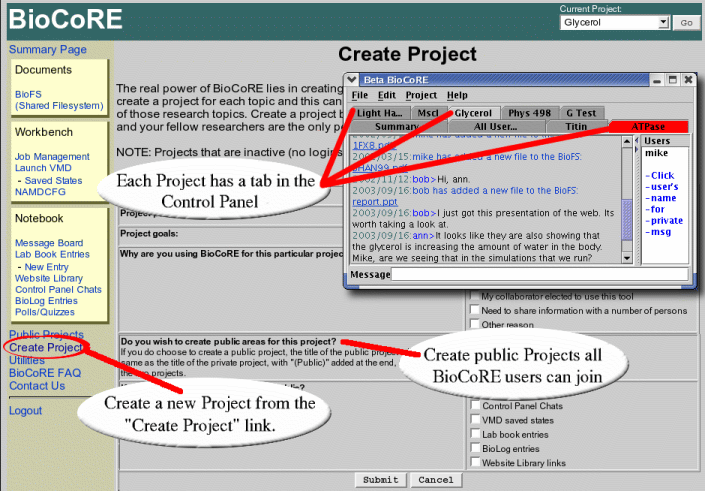Screen dimensions: 705x491
Task: Open the Current Project dropdown
Action: point(614,22)
